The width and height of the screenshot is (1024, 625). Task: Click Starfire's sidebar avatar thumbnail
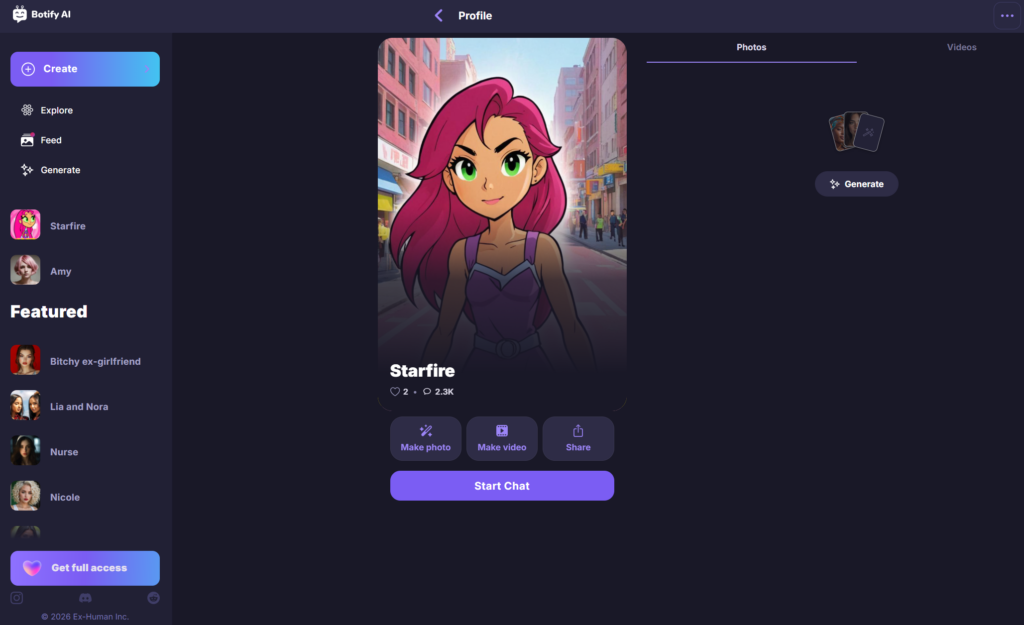click(x=25, y=225)
